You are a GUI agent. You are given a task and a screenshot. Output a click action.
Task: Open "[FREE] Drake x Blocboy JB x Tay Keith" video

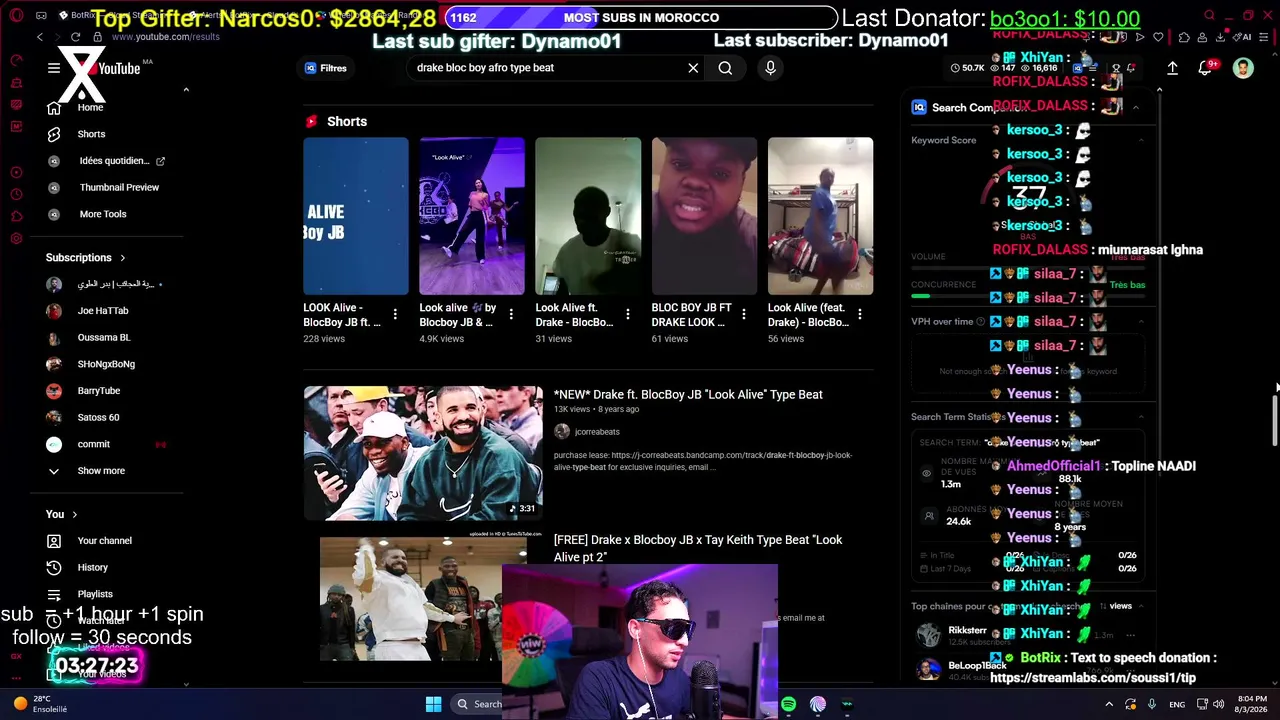[x=698, y=548]
